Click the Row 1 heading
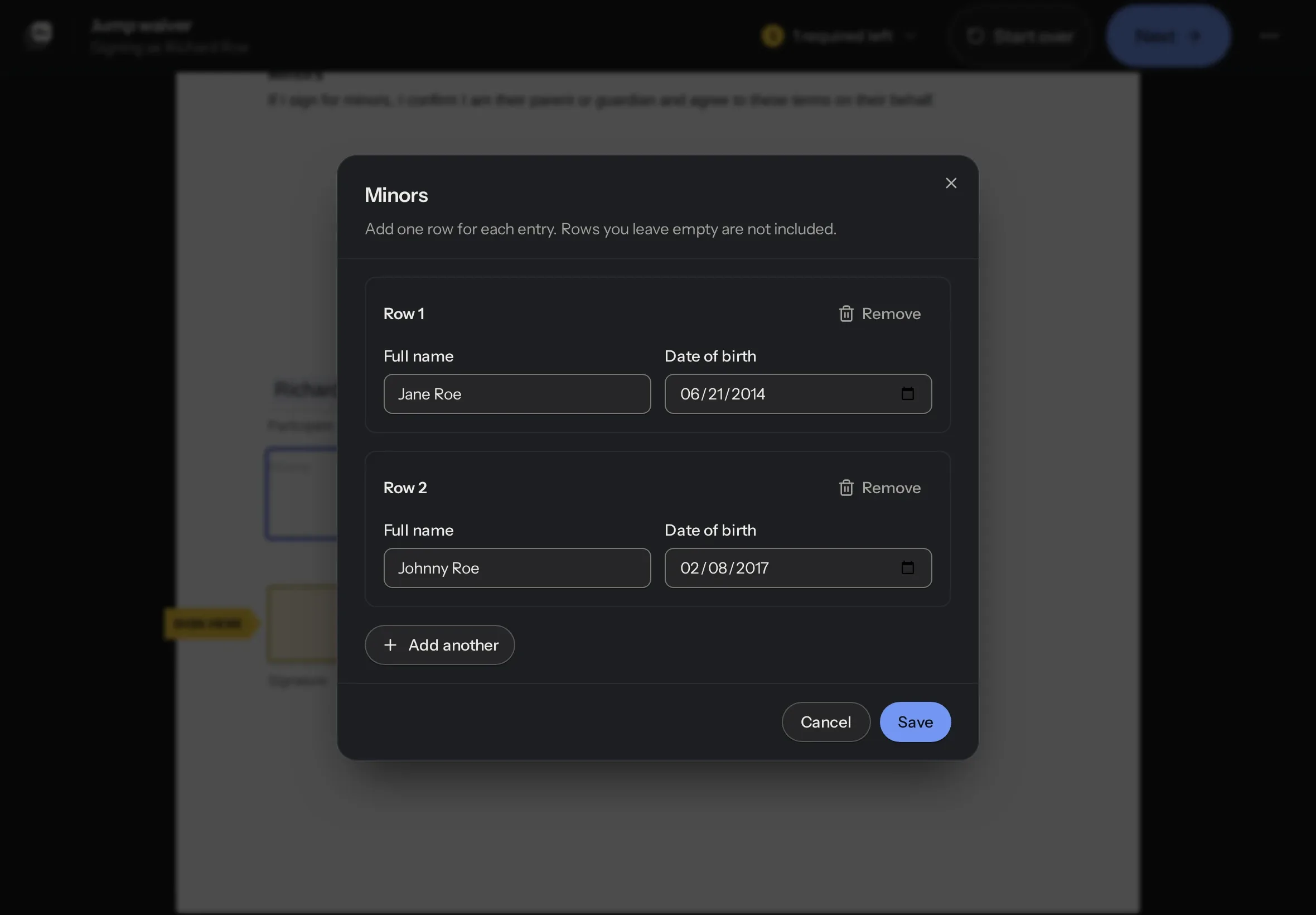Screen dimensions: 1316x915 coord(404,314)
